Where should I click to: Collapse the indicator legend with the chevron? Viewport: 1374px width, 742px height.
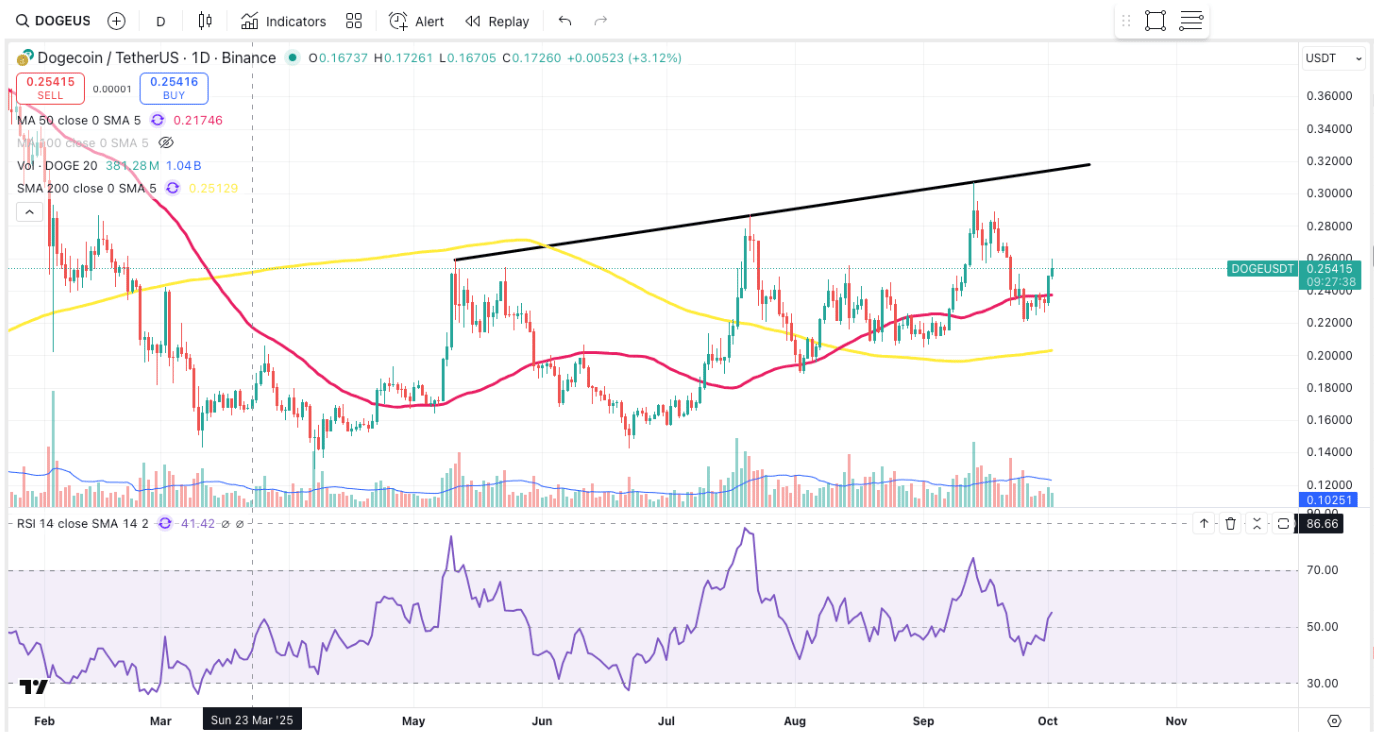[x=29, y=212]
